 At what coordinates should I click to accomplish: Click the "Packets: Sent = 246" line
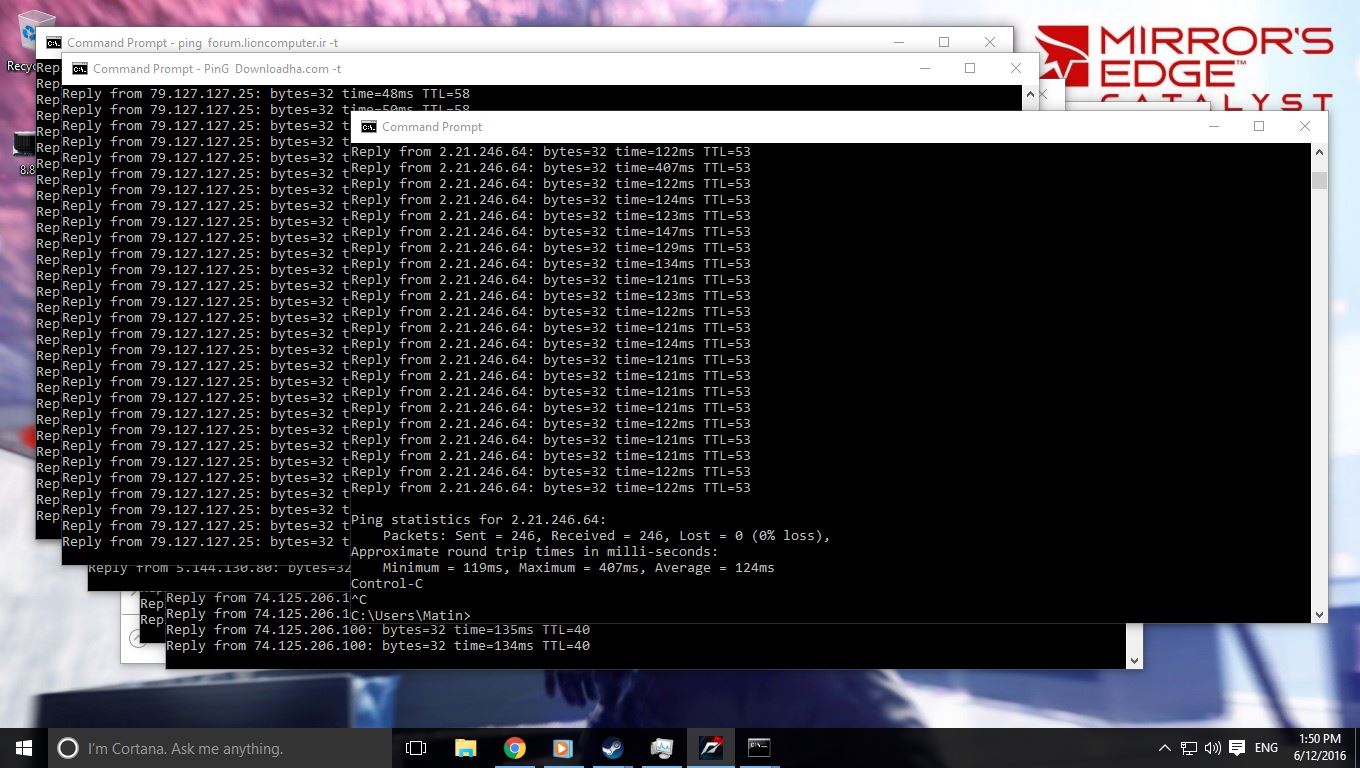click(x=607, y=536)
